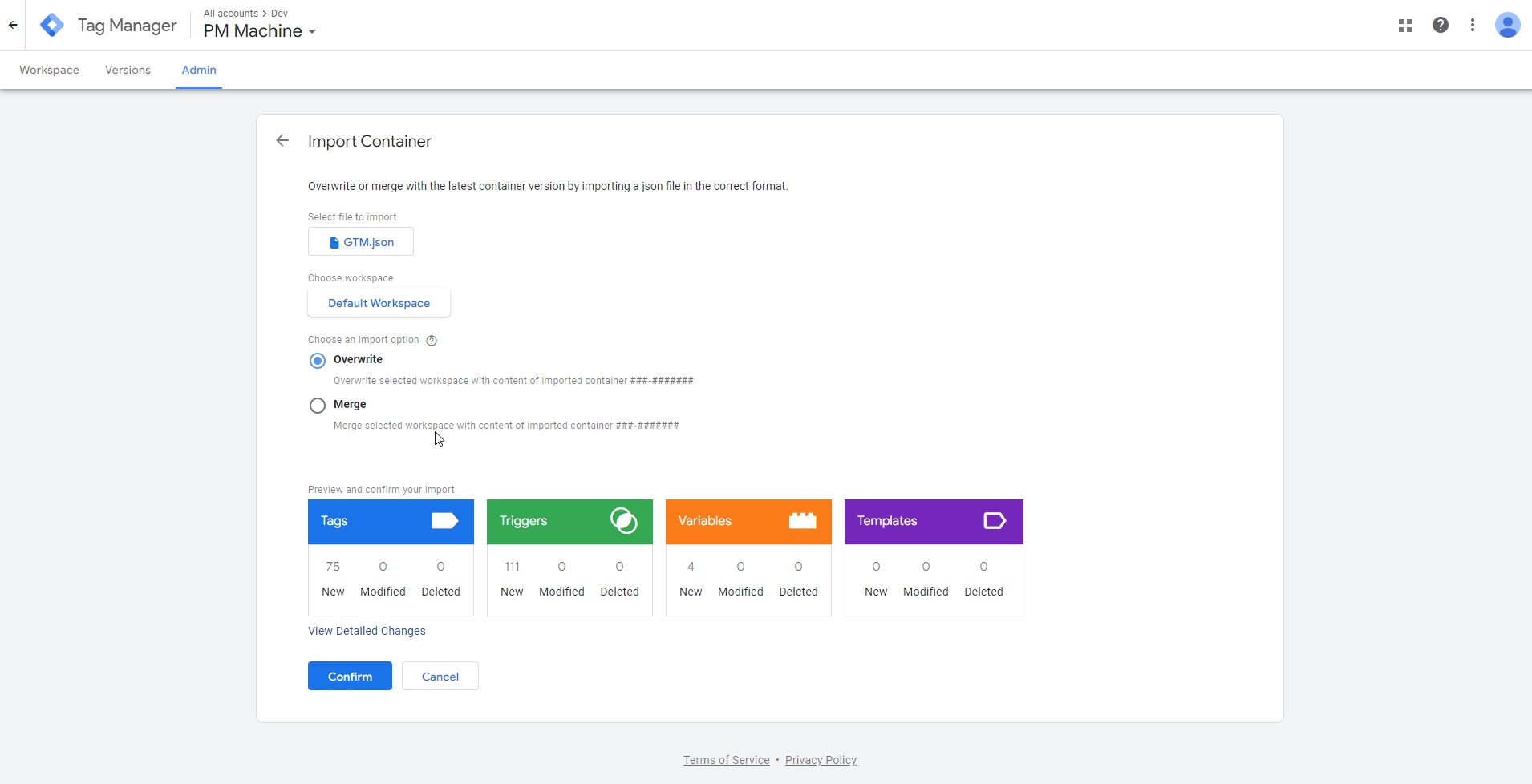Select the Overwrite import option
Image resolution: width=1532 pixels, height=784 pixels.
point(318,361)
